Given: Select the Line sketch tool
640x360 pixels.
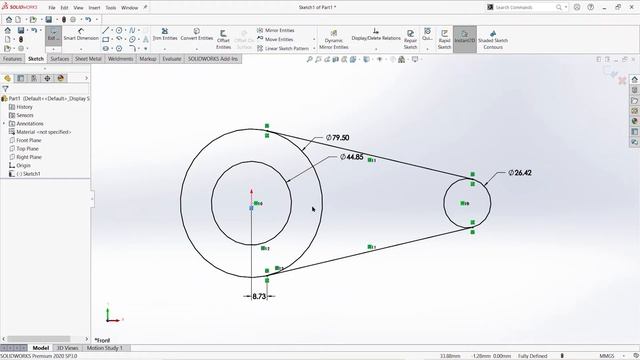Looking at the screenshot, I should click(x=106, y=30).
